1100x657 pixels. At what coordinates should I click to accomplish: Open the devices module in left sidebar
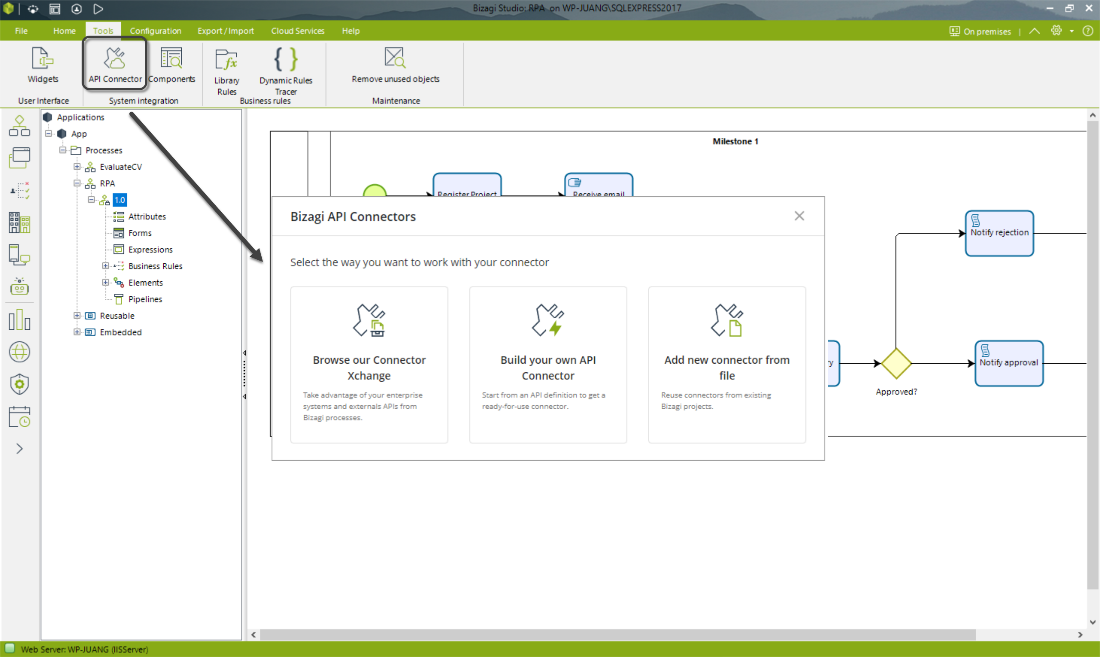(x=20, y=255)
